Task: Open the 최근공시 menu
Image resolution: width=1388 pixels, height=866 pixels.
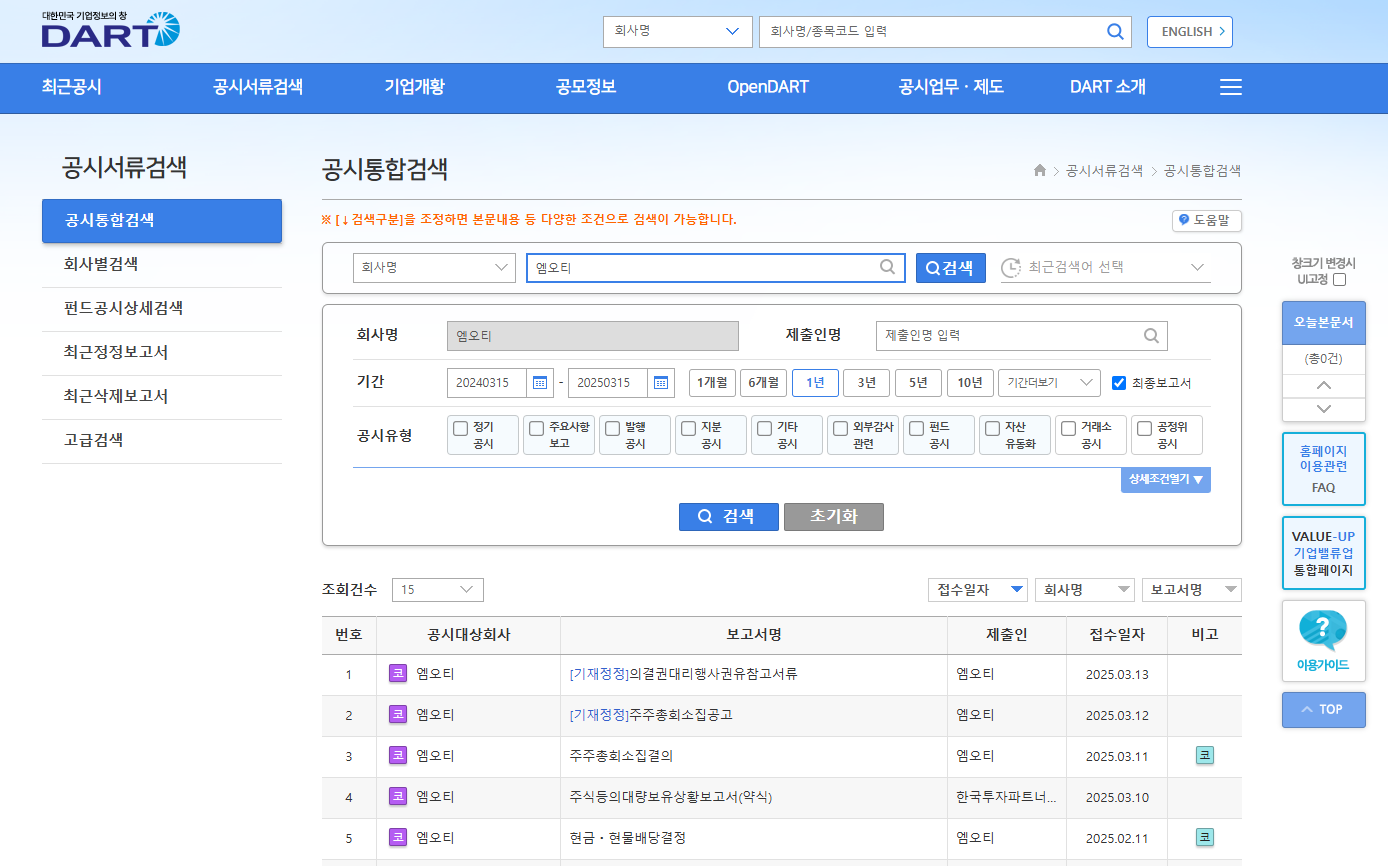Action: tap(72, 87)
